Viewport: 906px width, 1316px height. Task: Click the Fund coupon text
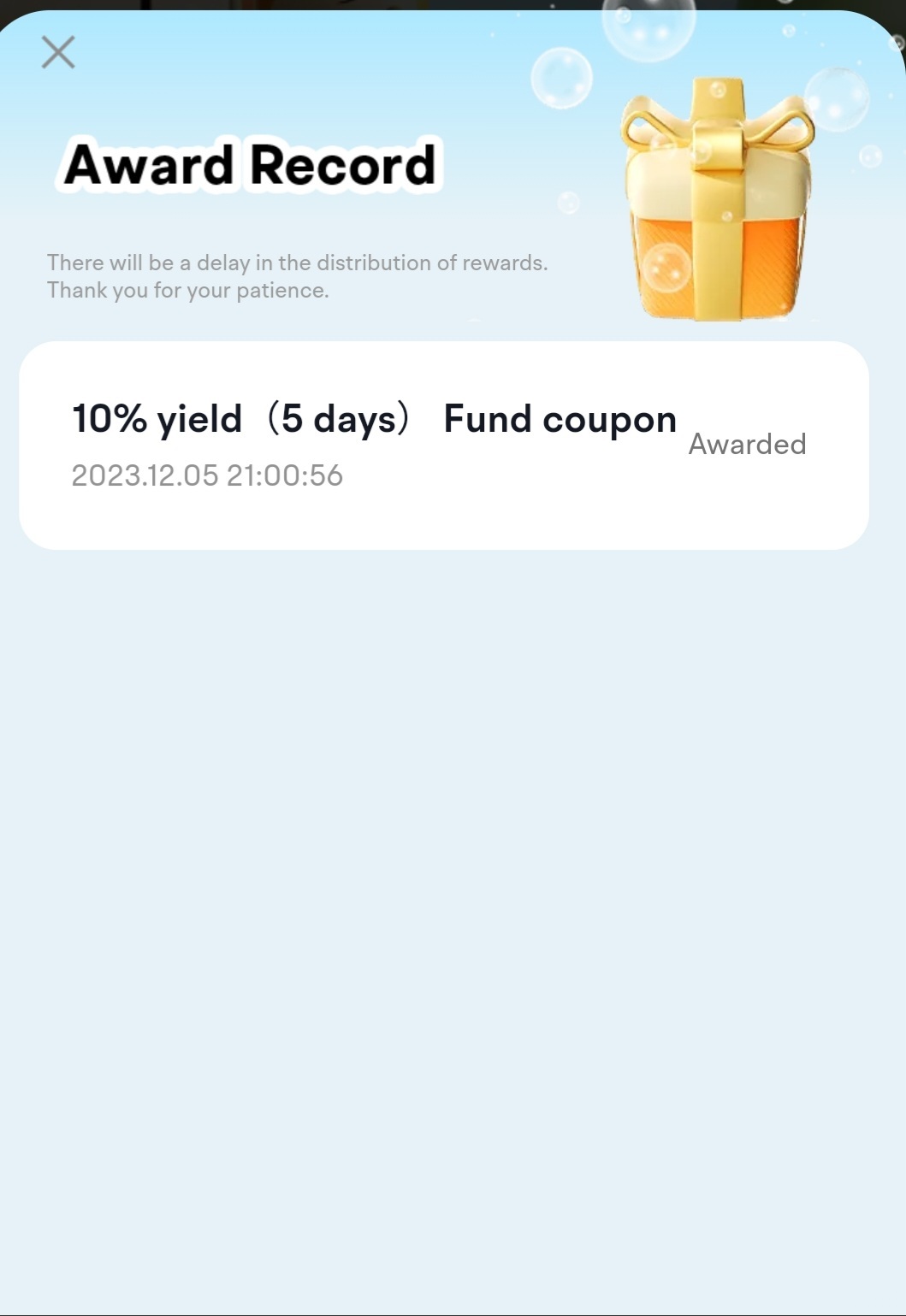tap(560, 419)
